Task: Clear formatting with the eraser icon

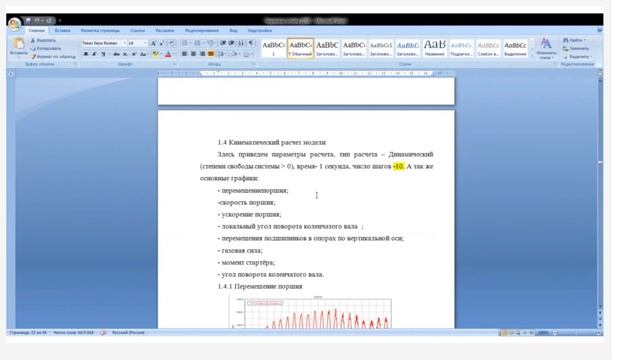Action: 172,43
